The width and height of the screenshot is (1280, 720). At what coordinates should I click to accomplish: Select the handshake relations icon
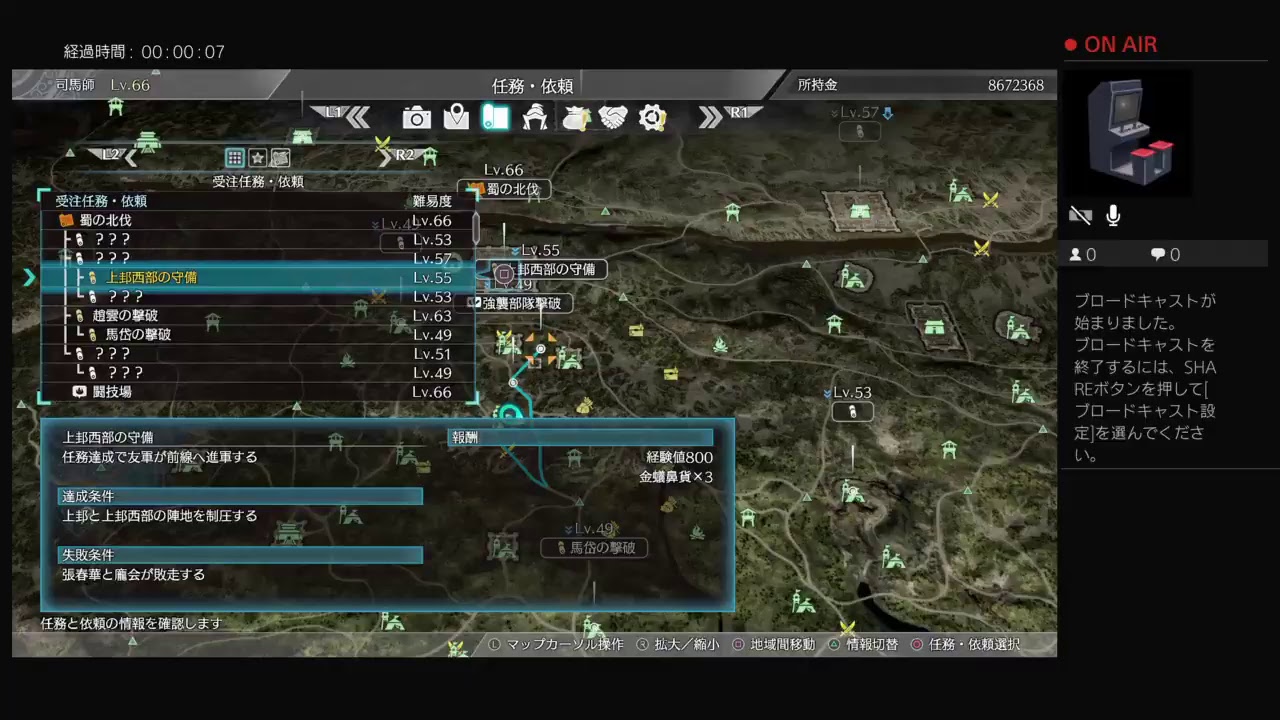(613, 118)
